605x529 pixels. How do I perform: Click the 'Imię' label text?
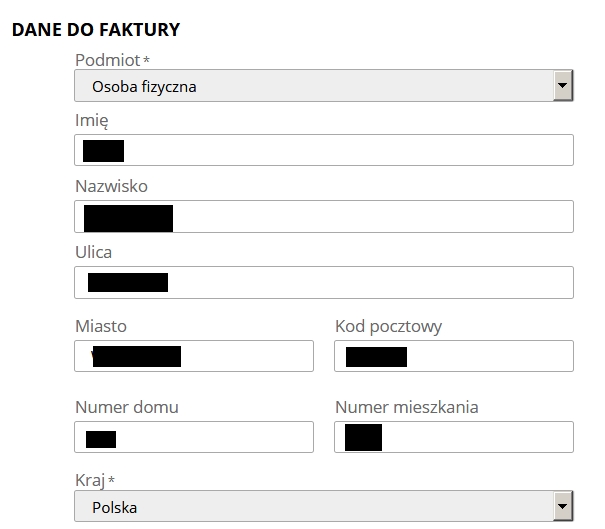(91, 121)
